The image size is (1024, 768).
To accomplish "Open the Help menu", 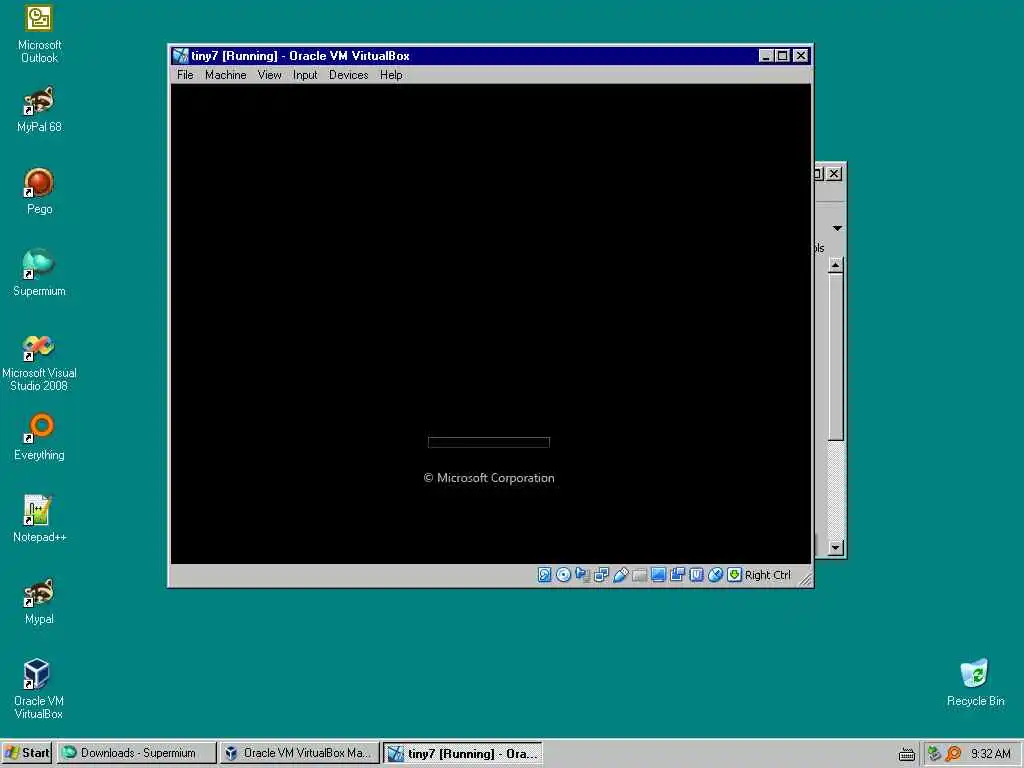I will [x=391, y=75].
